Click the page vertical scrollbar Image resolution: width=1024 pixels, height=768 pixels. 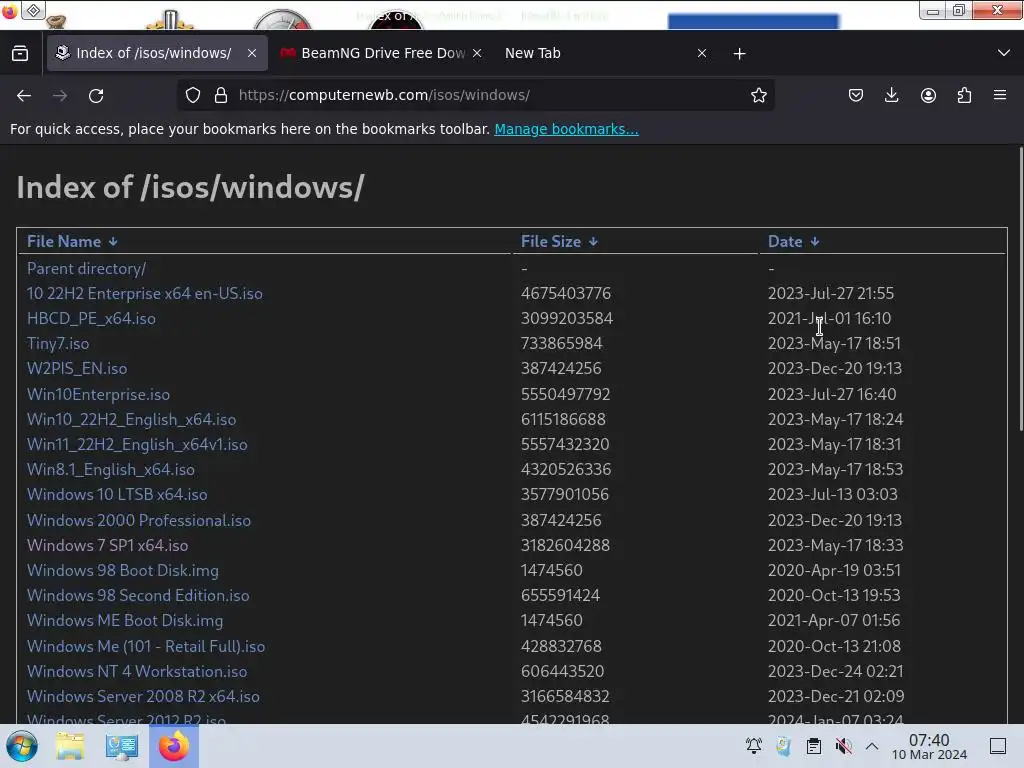coord(1021,289)
